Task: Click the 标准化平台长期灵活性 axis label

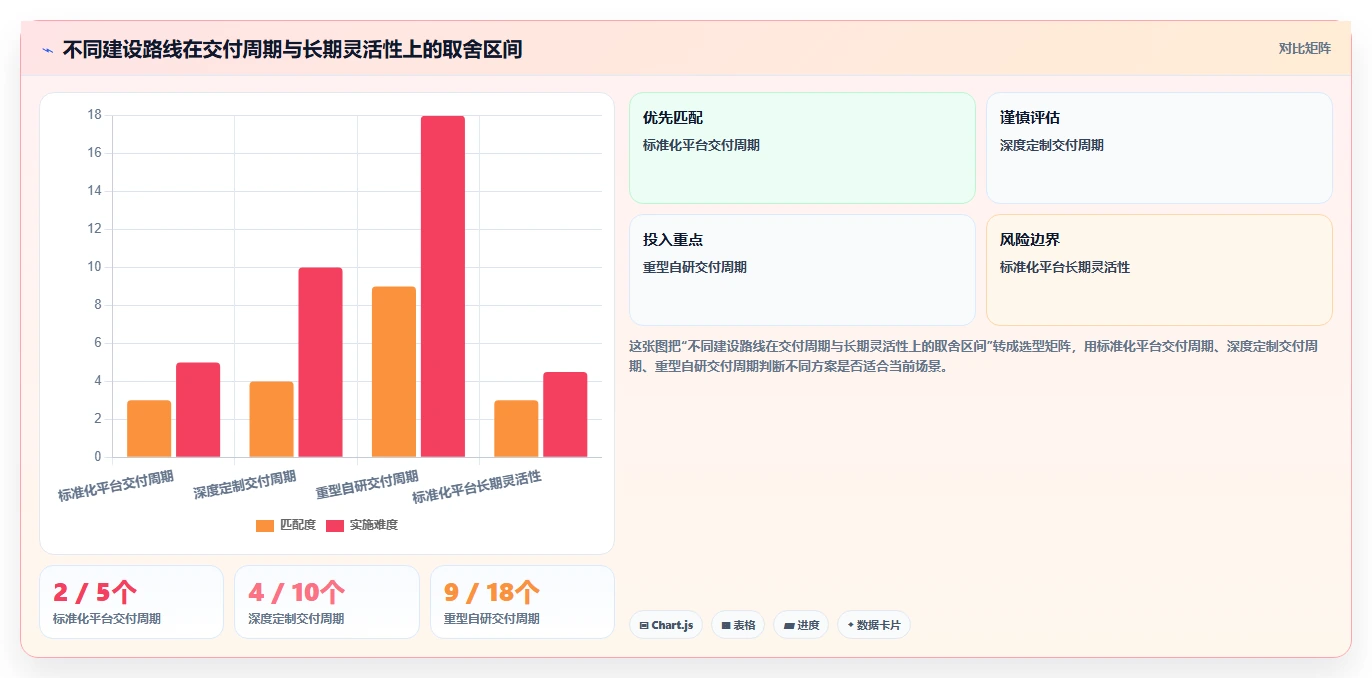Action: [x=477, y=486]
